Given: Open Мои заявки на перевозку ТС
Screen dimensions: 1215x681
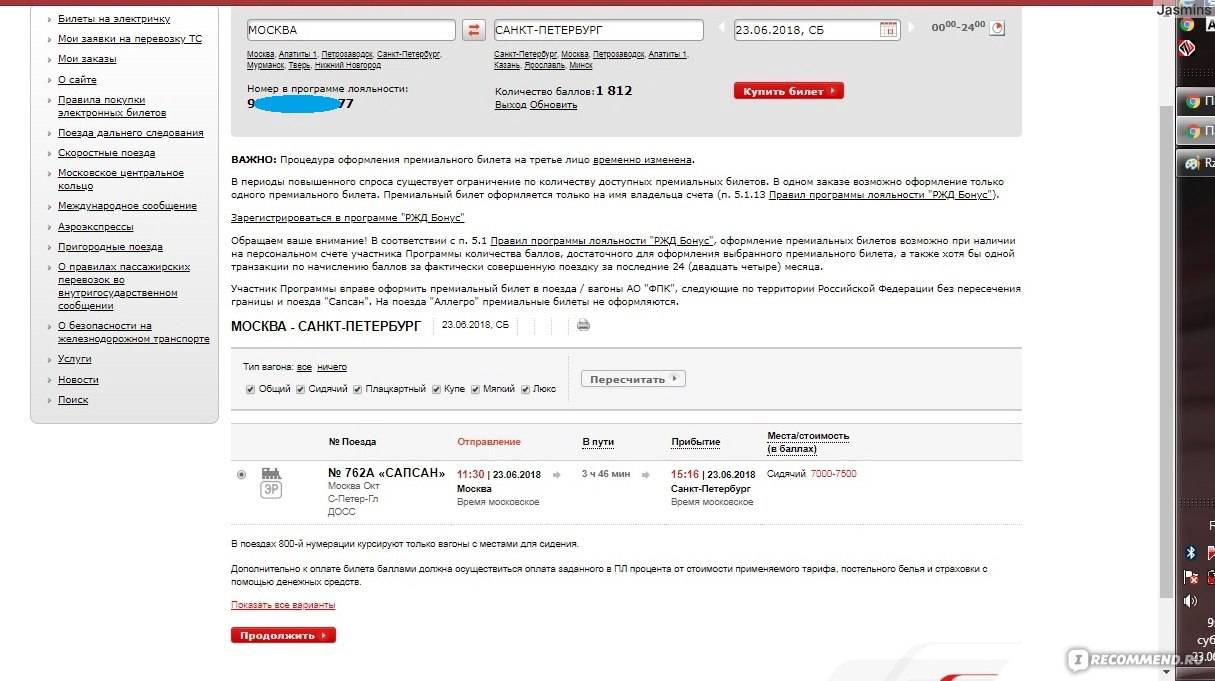Looking at the screenshot, I should click(x=130, y=39).
